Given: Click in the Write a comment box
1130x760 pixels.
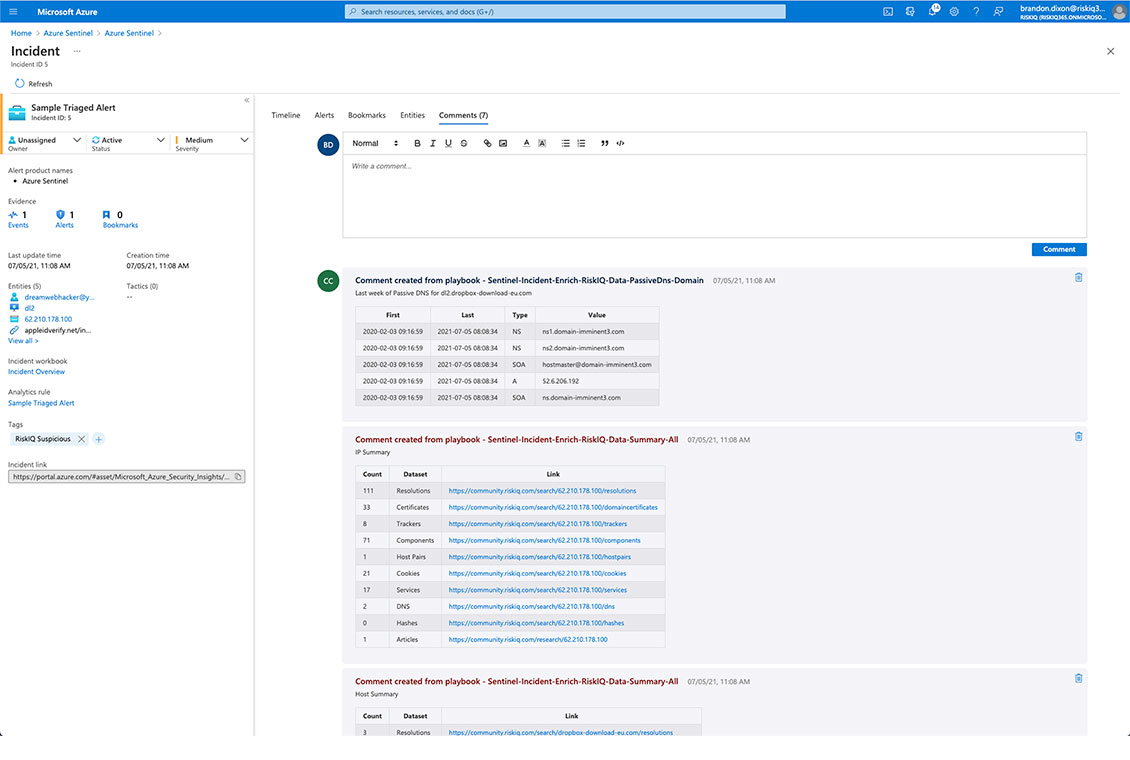Looking at the screenshot, I should tap(714, 196).
